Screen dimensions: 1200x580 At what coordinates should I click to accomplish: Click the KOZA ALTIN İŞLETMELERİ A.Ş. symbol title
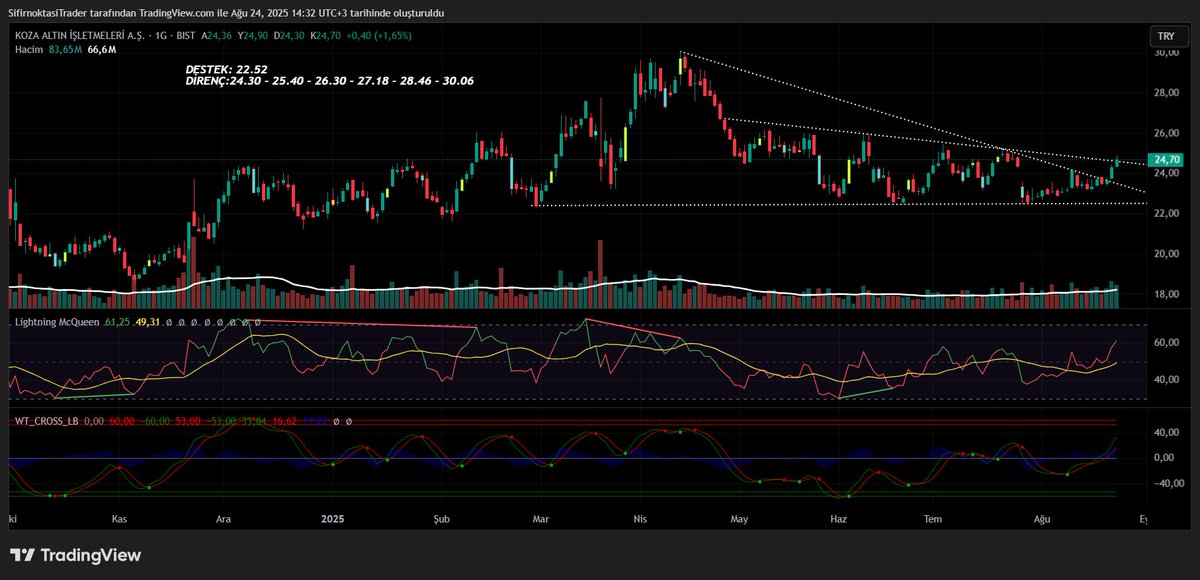(79, 36)
